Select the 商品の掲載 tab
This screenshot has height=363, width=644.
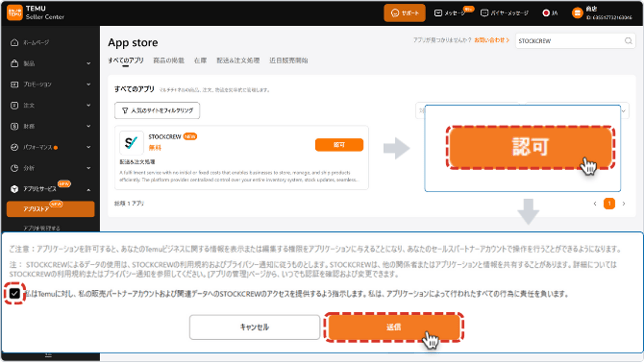click(168, 60)
